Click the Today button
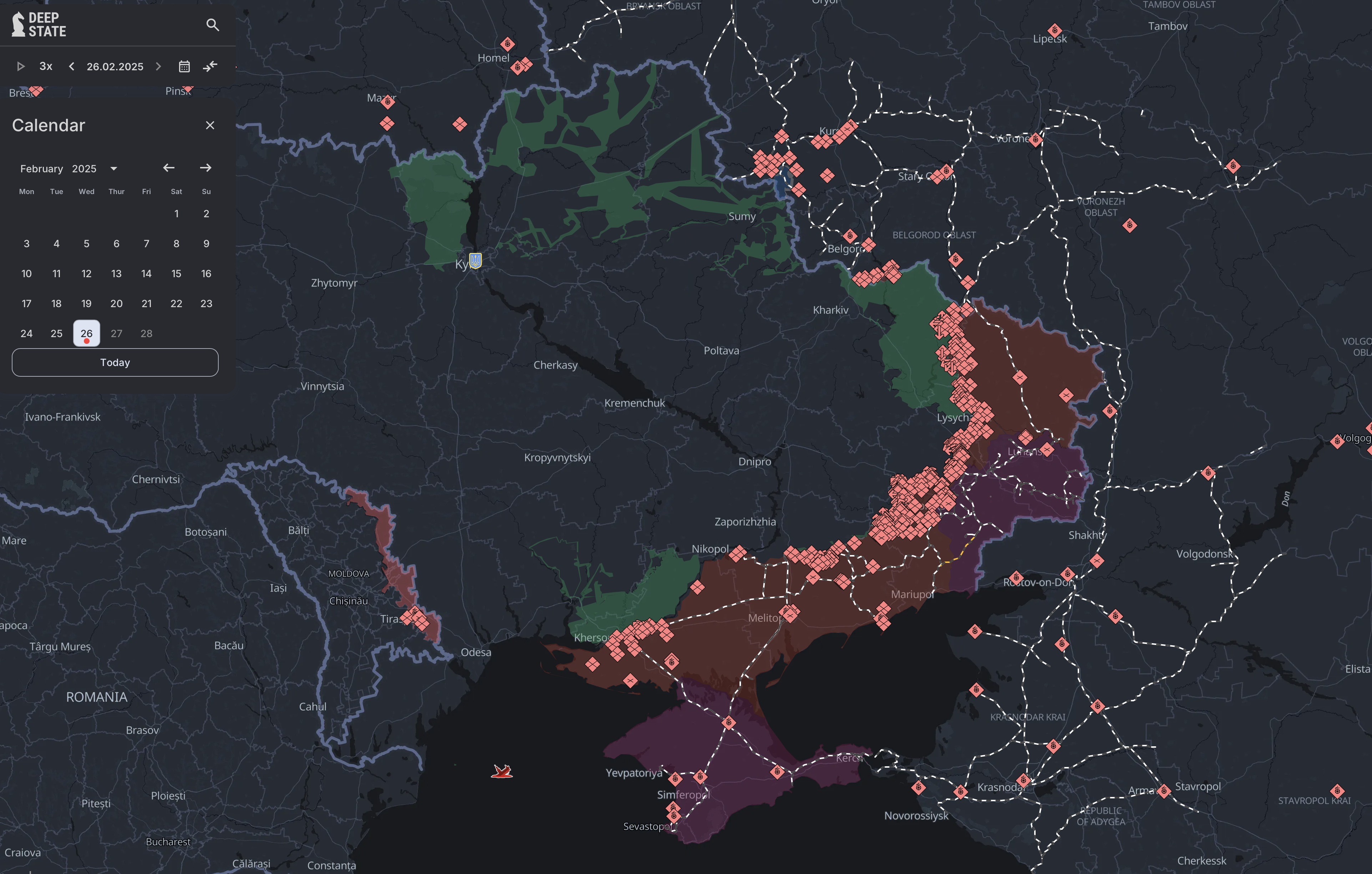The image size is (1372, 874). click(x=115, y=362)
